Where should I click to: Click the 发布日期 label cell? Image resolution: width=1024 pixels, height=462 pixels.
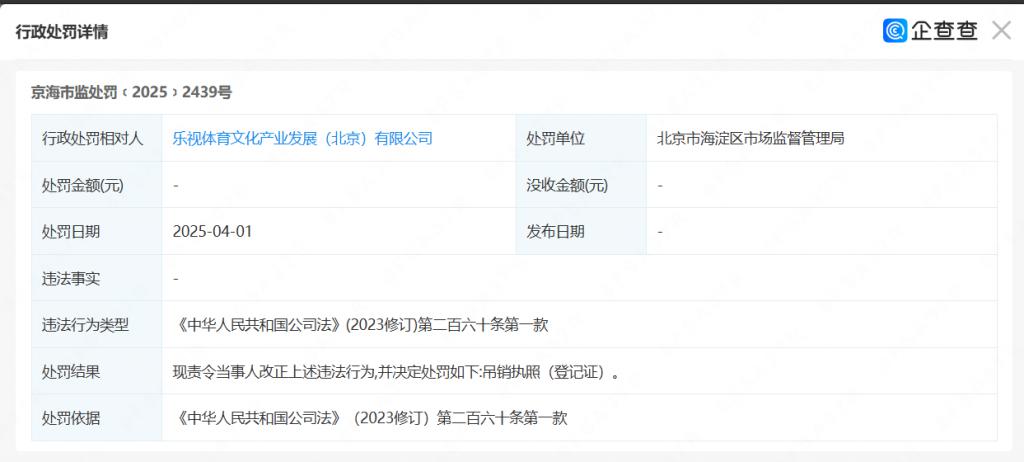(x=581, y=231)
